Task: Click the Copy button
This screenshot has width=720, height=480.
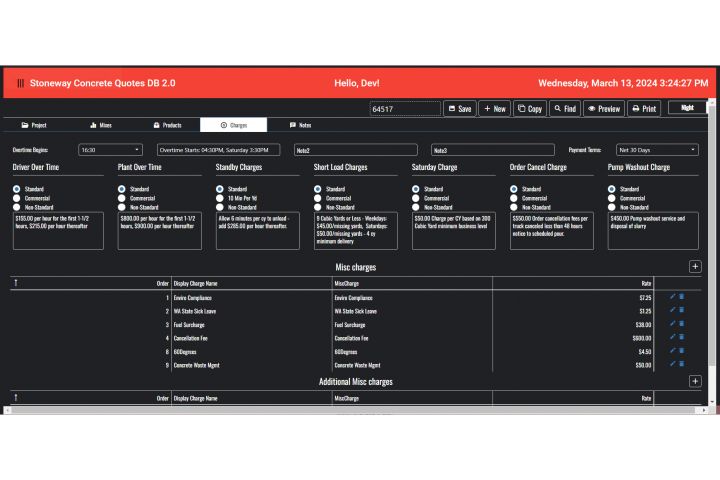Action: pos(530,109)
